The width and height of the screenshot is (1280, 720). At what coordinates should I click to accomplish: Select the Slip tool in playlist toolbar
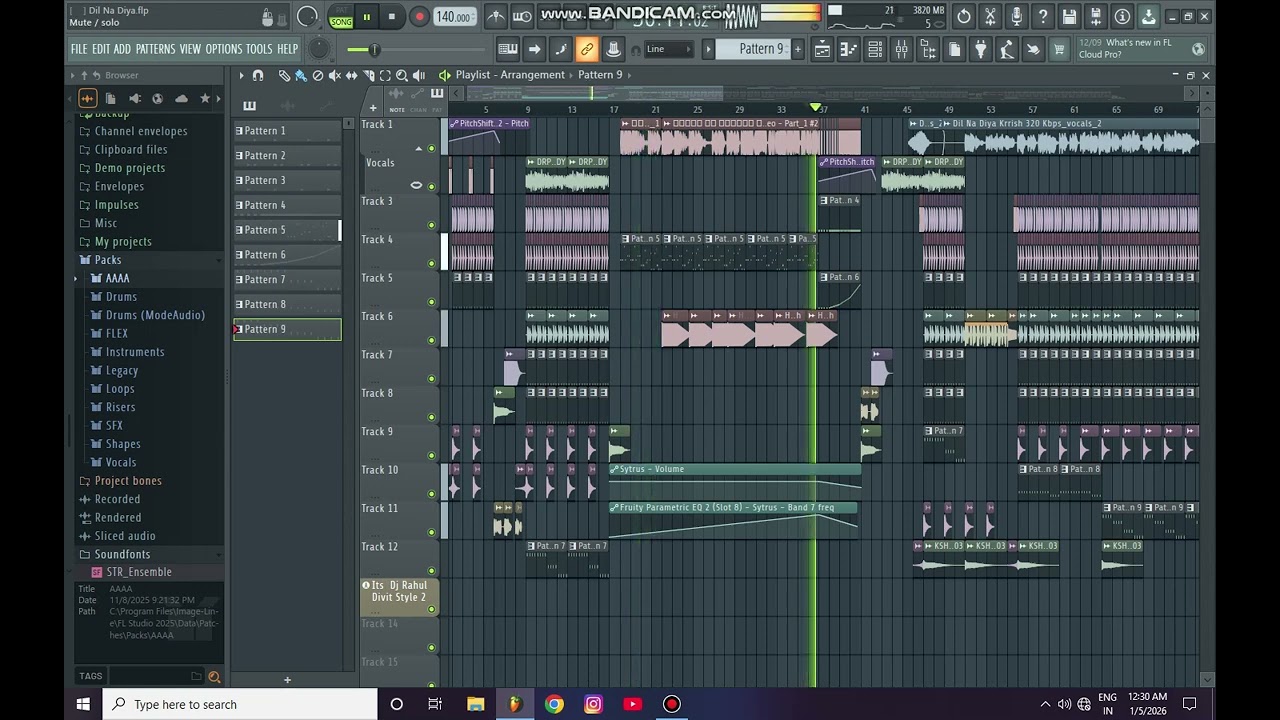pos(351,75)
